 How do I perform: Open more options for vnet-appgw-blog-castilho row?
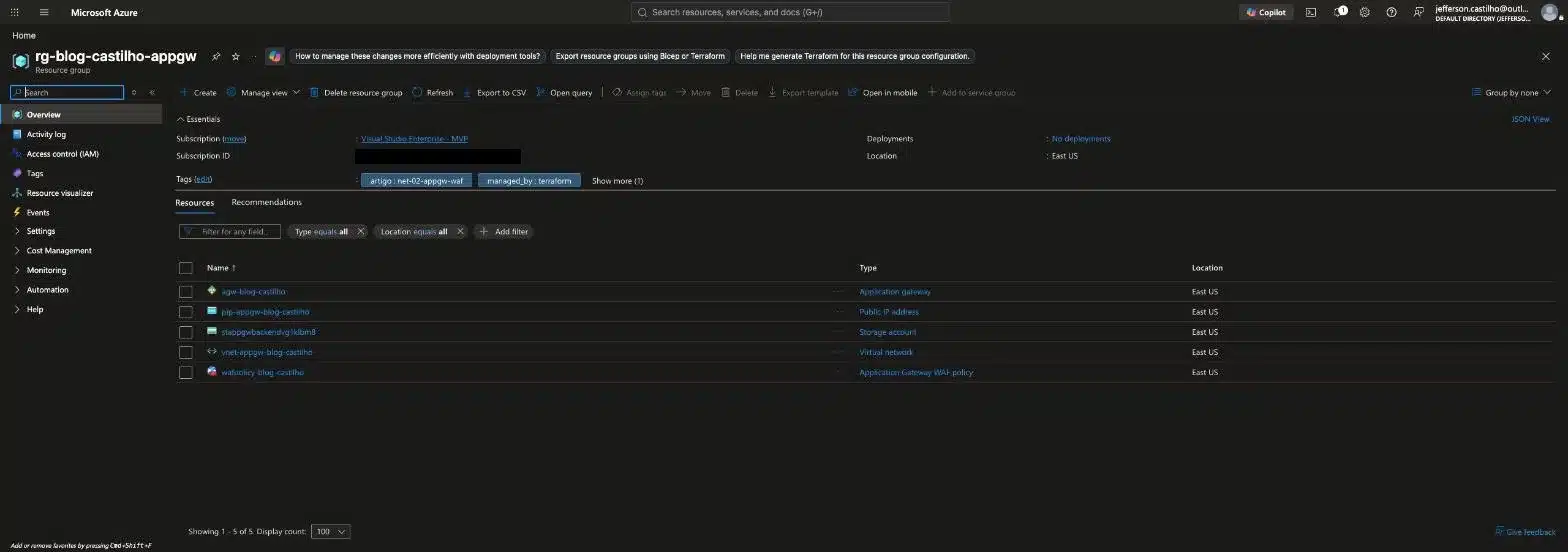838,352
